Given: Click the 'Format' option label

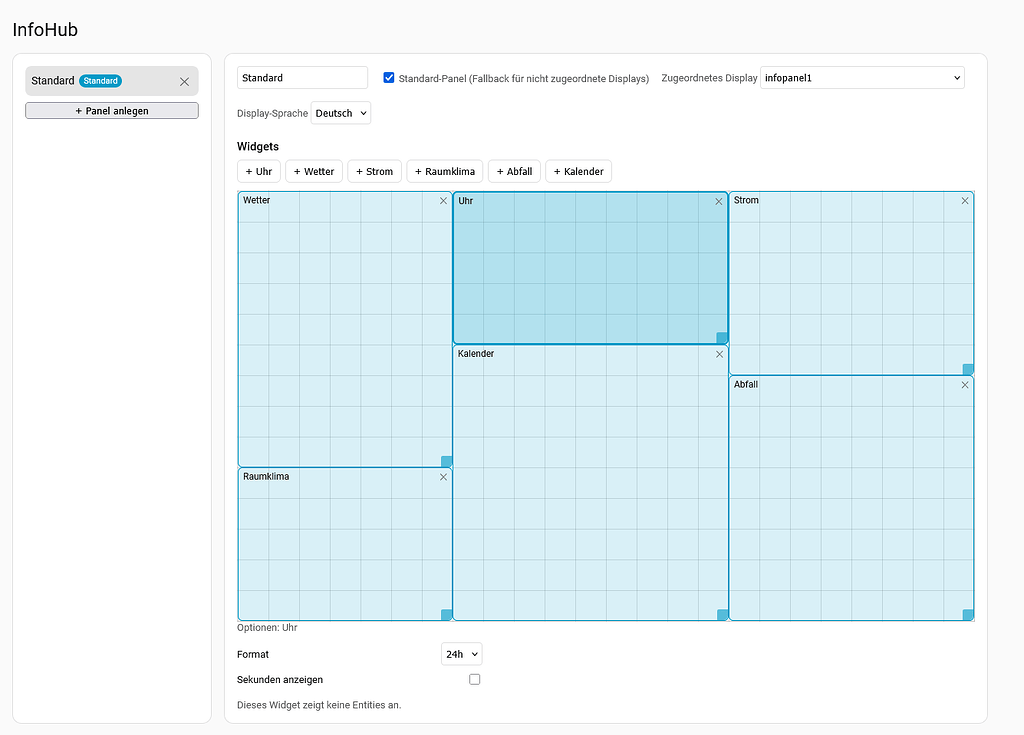Looking at the screenshot, I should pos(253,654).
